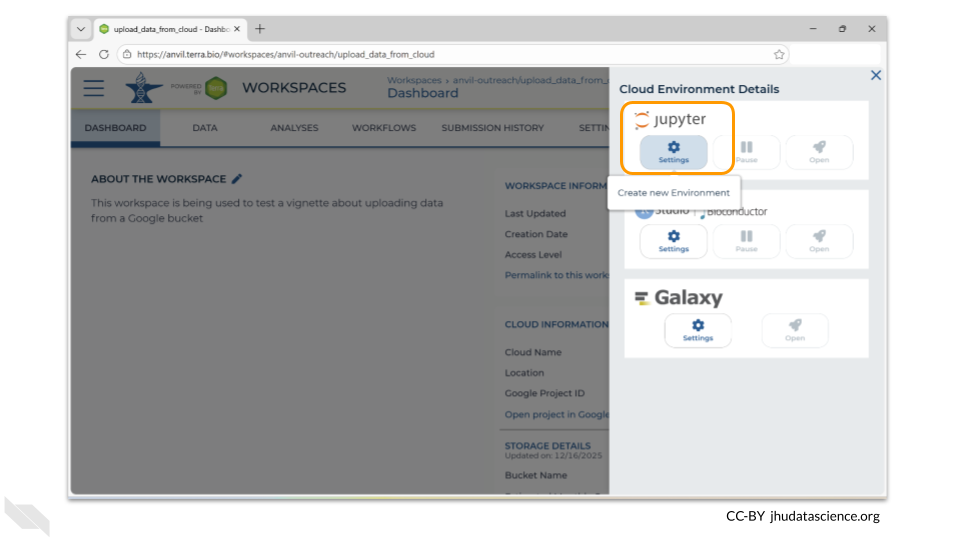The image size is (960, 540).
Task: Switch to the Workflows tab
Action: pyautogui.click(x=384, y=128)
